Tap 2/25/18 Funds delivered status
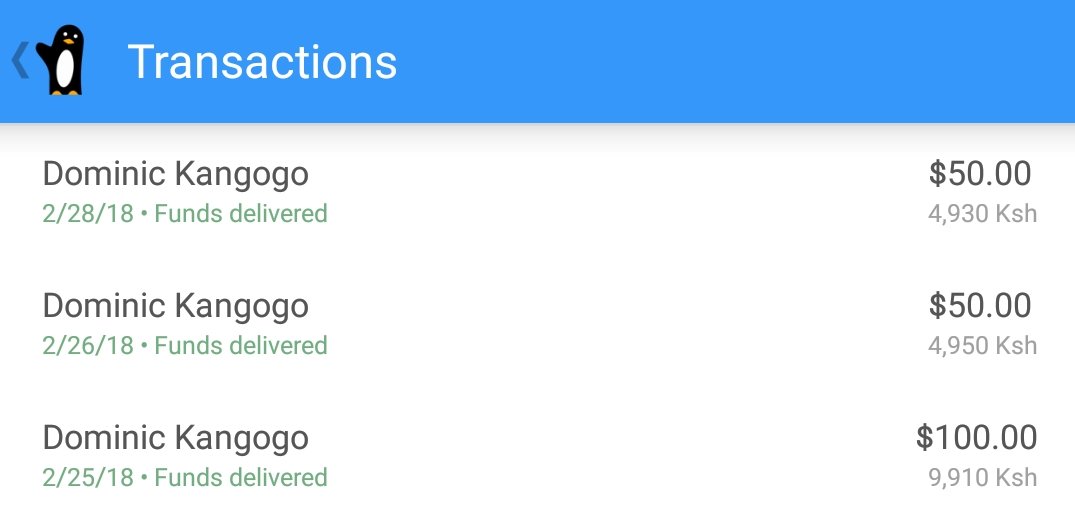Viewport: 1075px width, 515px height. [185, 477]
